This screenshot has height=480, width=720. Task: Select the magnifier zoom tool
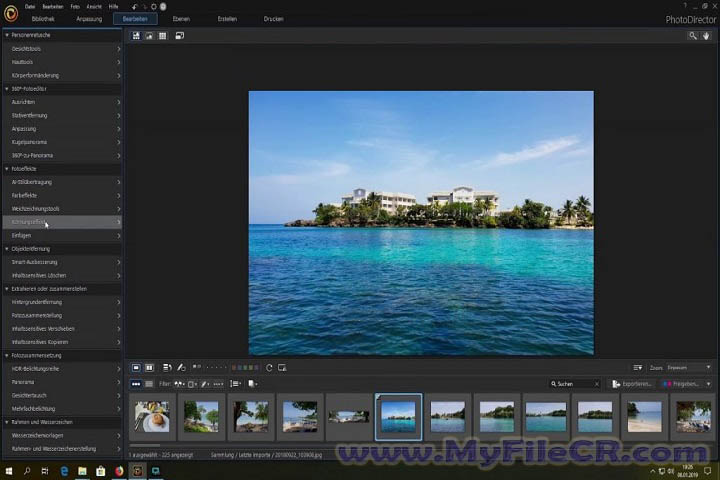pyautogui.click(x=692, y=36)
